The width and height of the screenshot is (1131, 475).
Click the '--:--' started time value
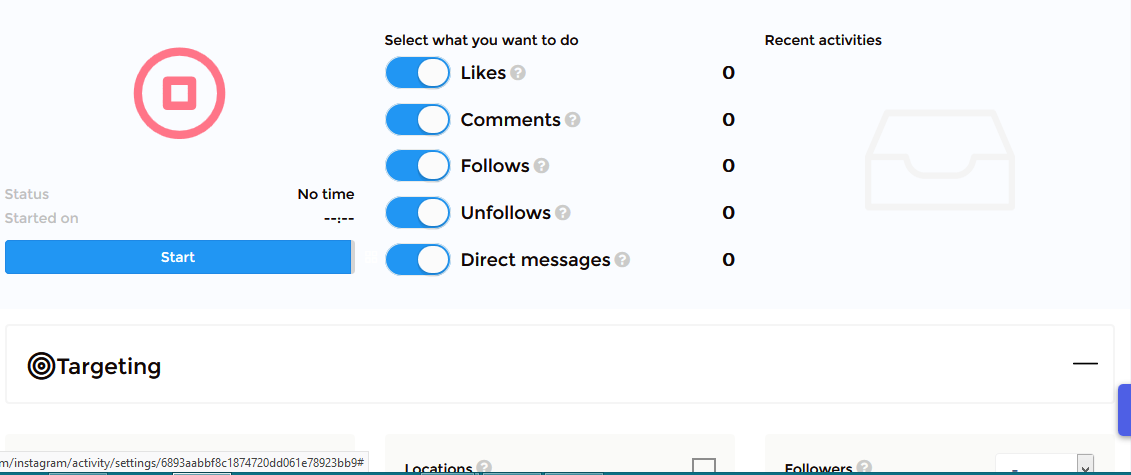tap(339, 219)
